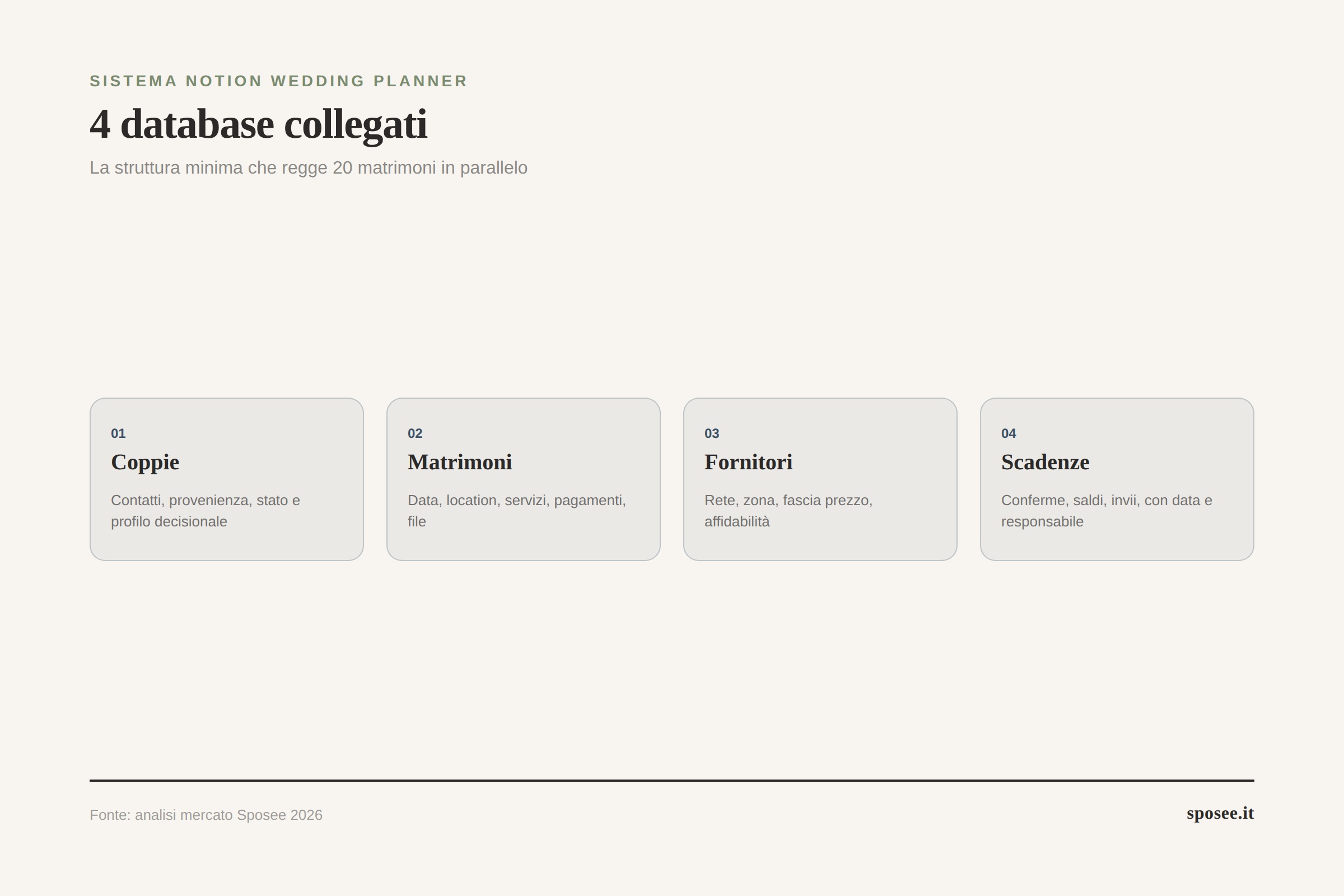The height and width of the screenshot is (896, 1344).
Task: Open the Fornitori card title
Action: (749, 463)
